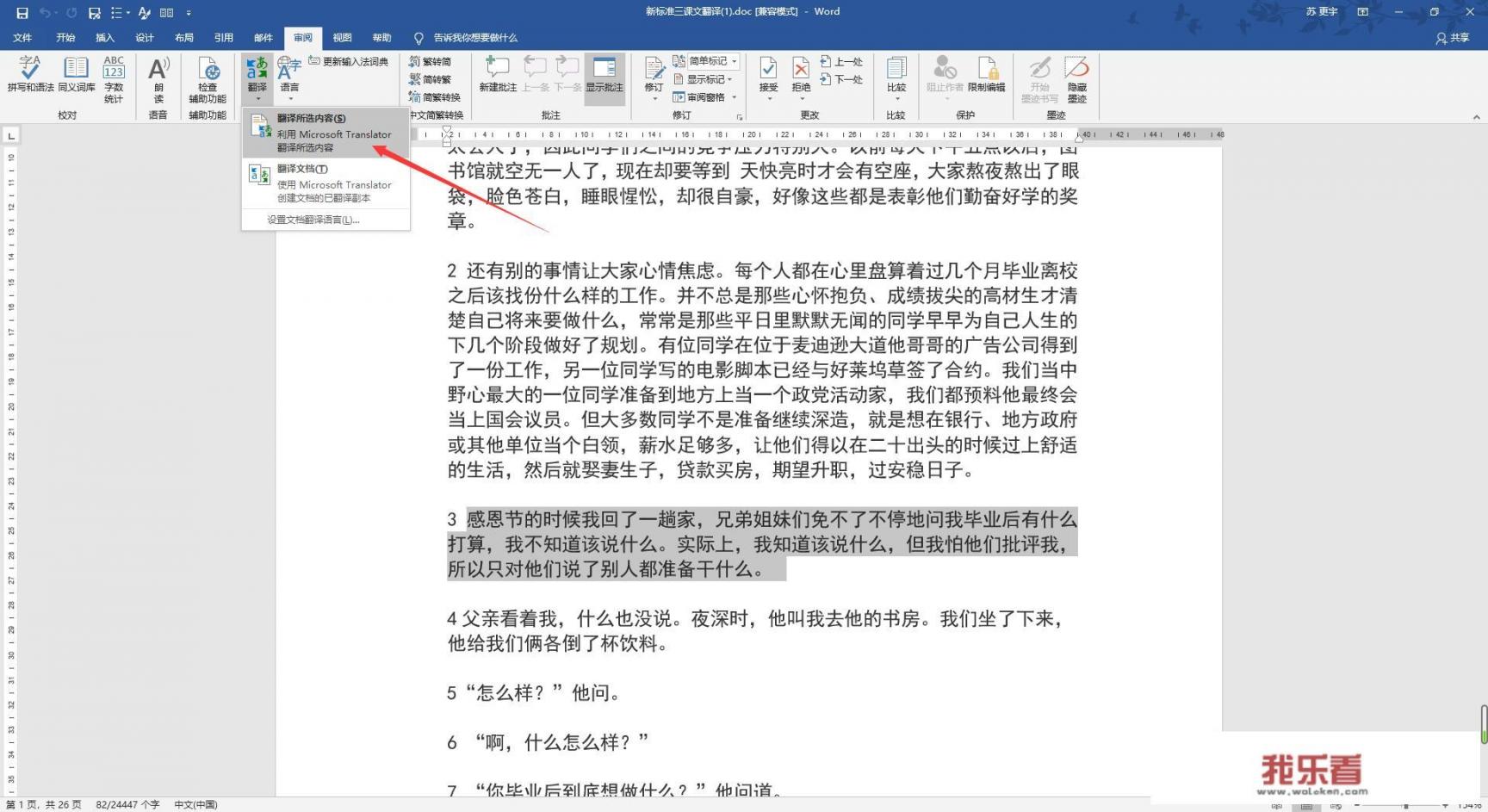Screen dimensions: 1488x812
Task: Open Customize Quick Access Toolbar dropdown
Action: 189,12
